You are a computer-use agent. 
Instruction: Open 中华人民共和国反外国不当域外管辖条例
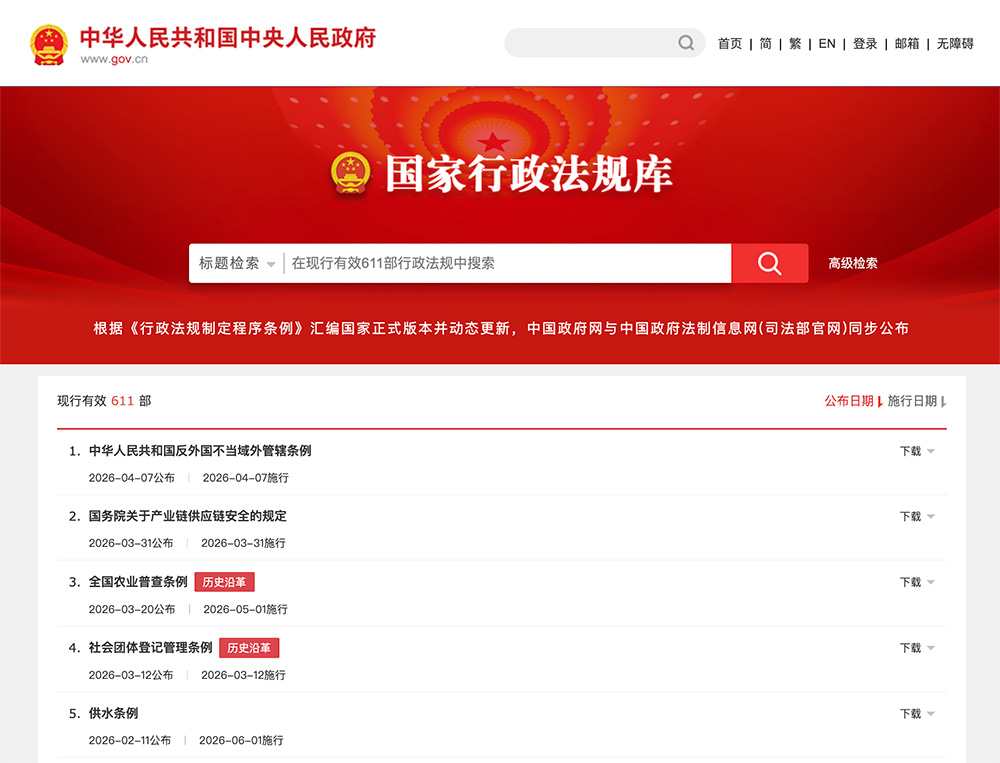(x=200, y=450)
